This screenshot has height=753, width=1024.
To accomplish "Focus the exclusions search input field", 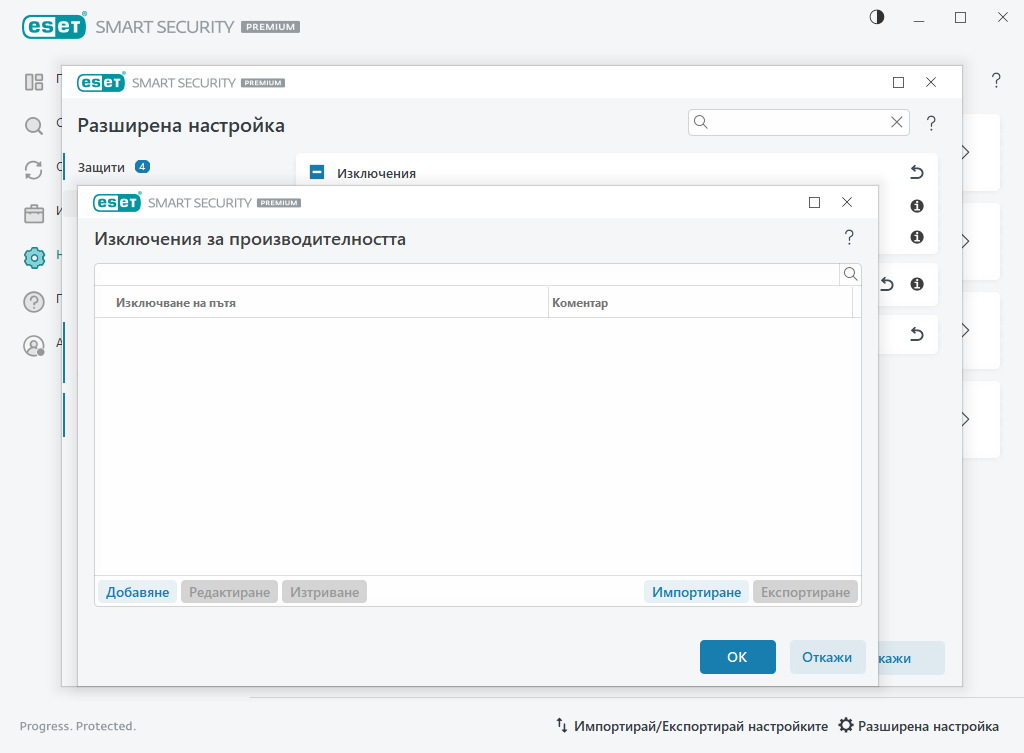I will tap(466, 274).
